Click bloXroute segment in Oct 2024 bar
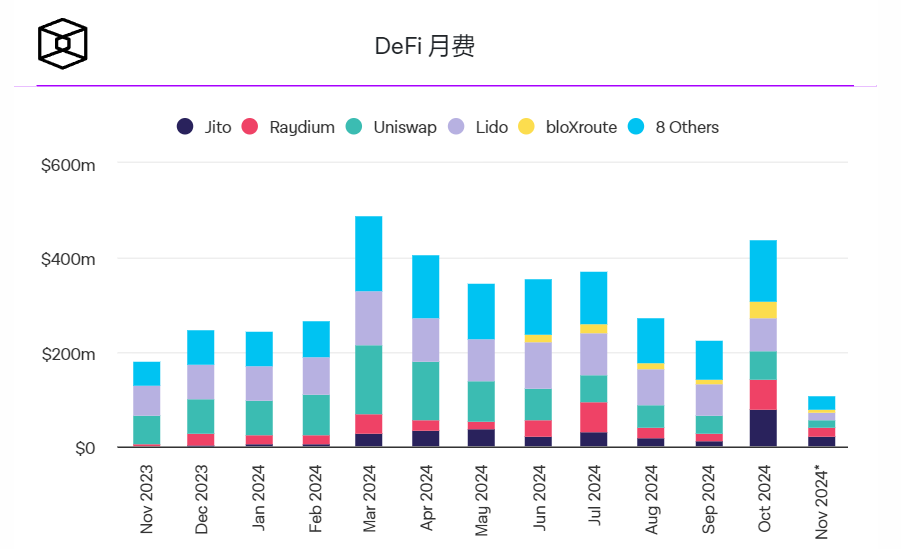 tap(763, 310)
